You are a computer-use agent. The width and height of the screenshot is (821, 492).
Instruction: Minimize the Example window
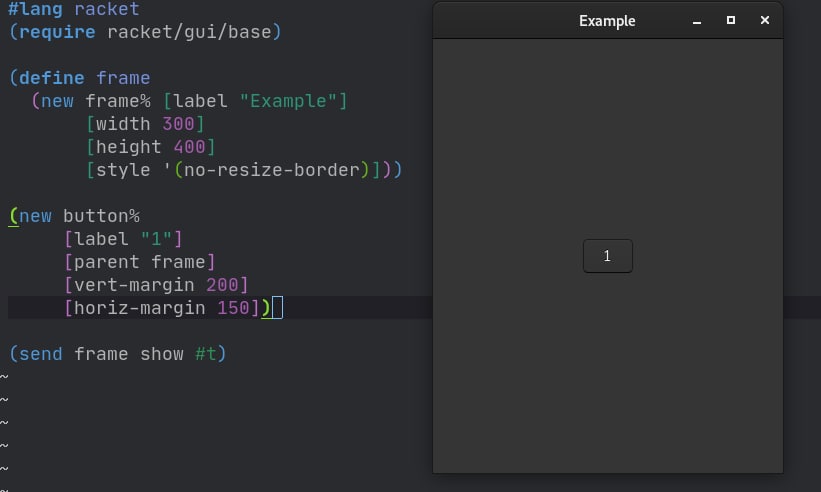pyautogui.click(x=696, y=21)
